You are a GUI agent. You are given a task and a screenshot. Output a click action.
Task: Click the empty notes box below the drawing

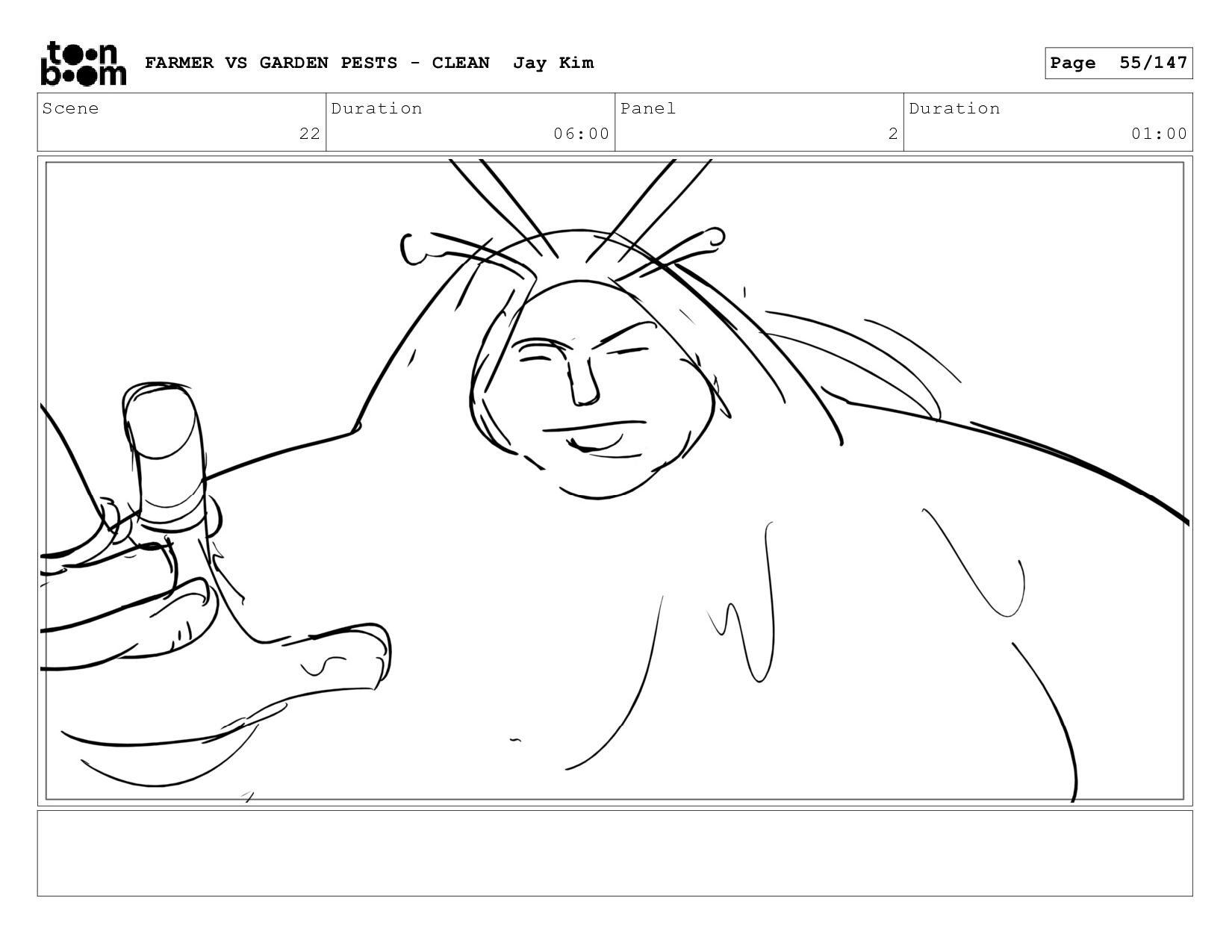615,853
